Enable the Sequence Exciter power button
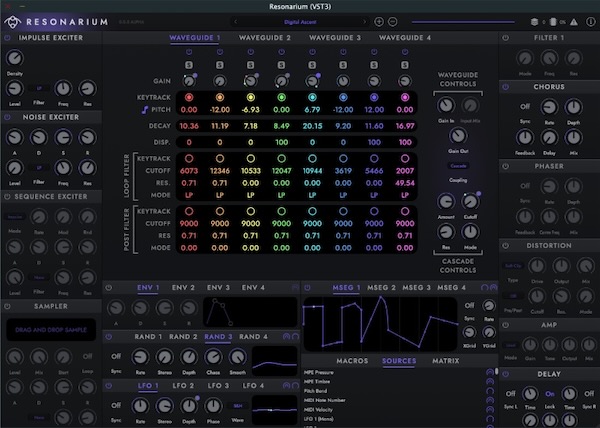Screen dimensions: 600x428 click(7, 197)
